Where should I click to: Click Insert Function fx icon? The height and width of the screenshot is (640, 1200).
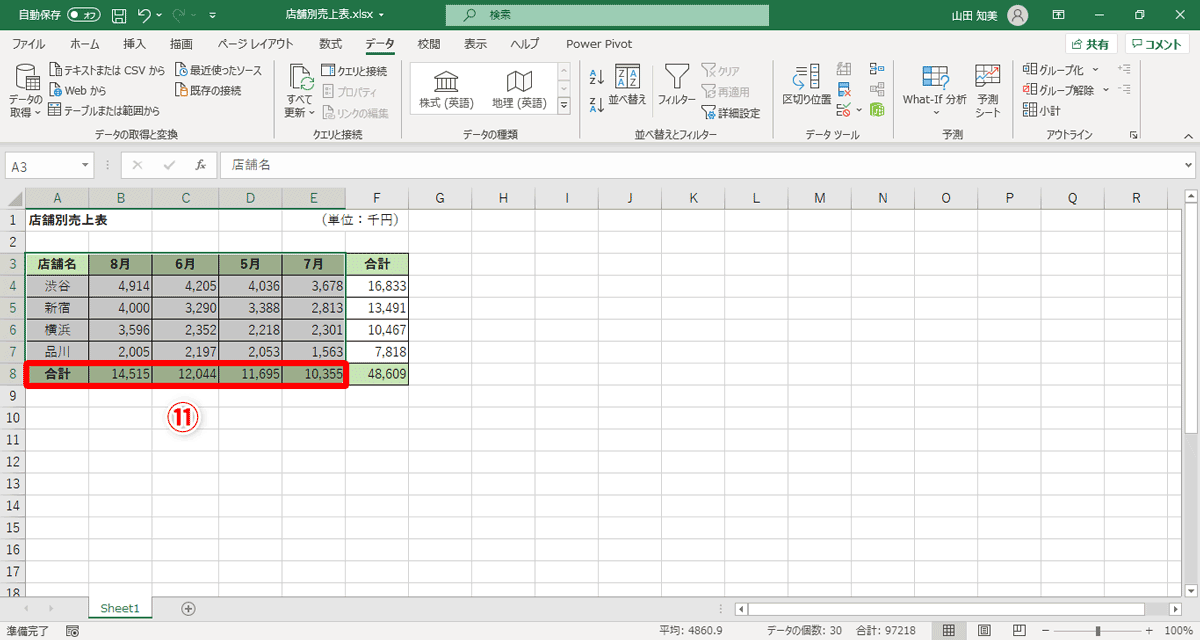click(x=200, y=165)
